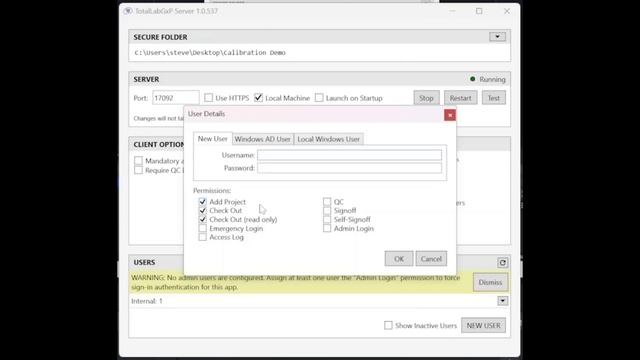This screenshot has height=360, width=640.
Task: Click the secure folder path text
Action: click(210, 53)
